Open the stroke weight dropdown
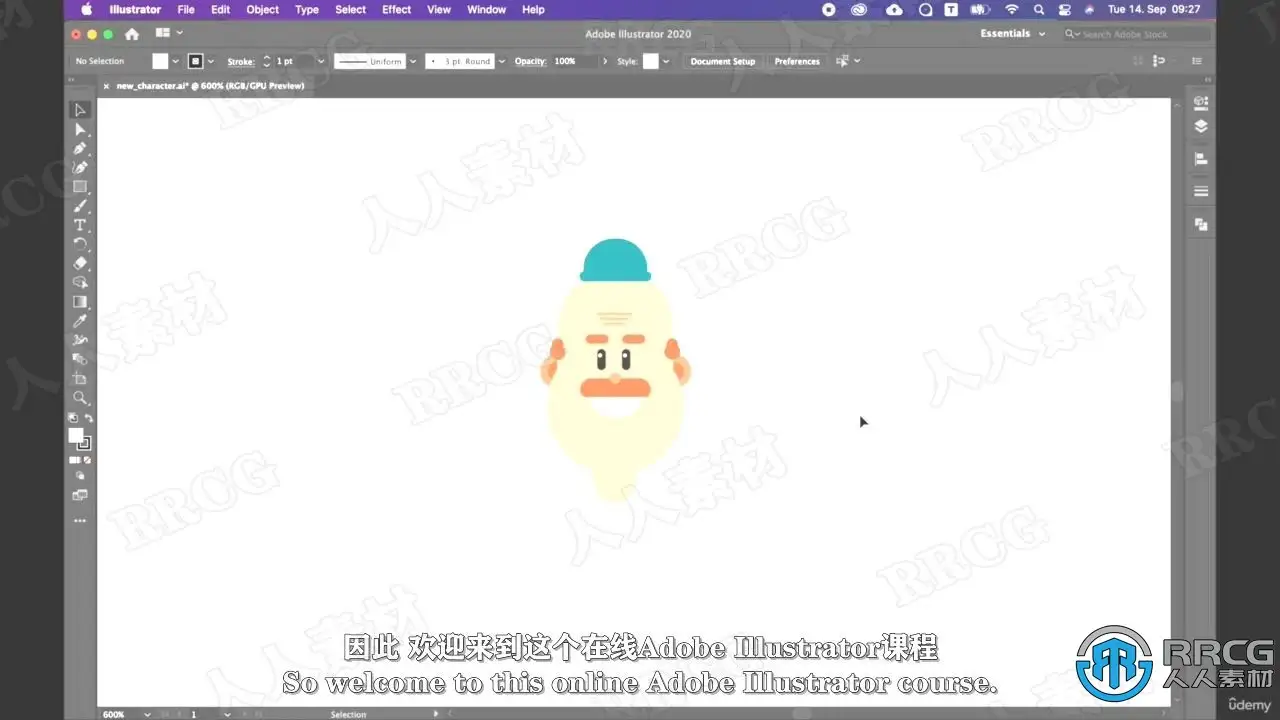Viewport: 1280px width, 720px height. click(320, 61)
